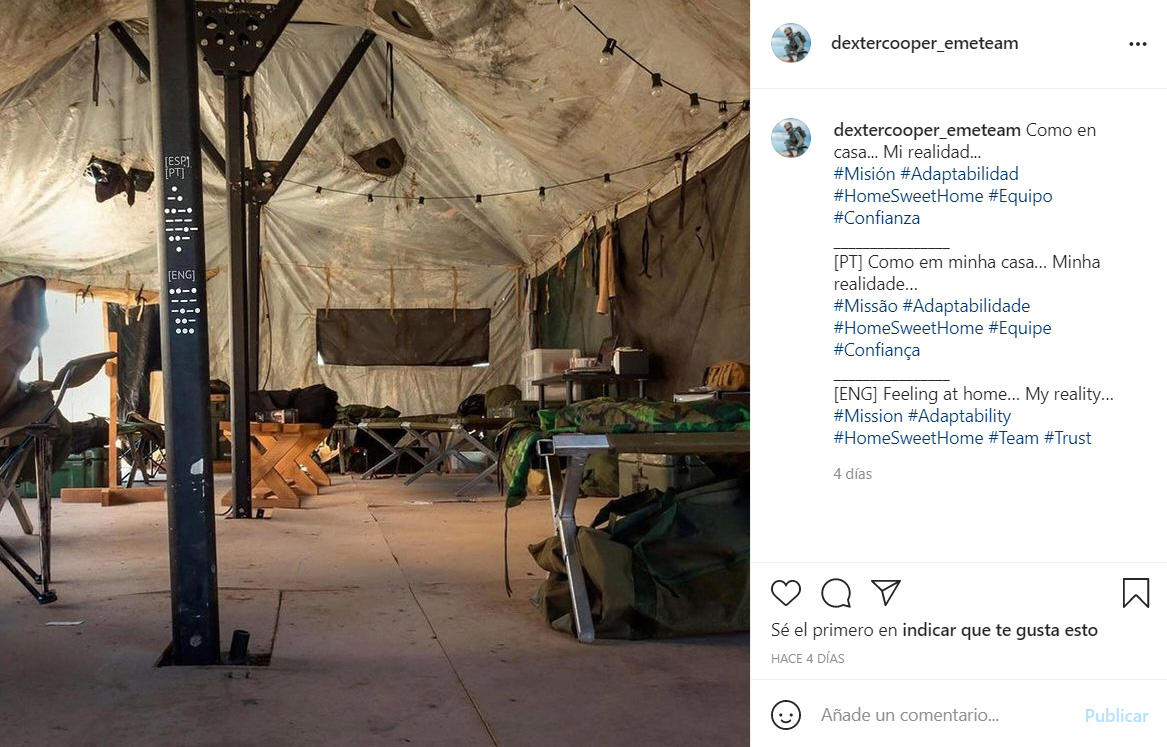The height and width of the screenshot is (747, 1167).
Task: Click the #Team hashtag link
Action: coord(1013,438)
